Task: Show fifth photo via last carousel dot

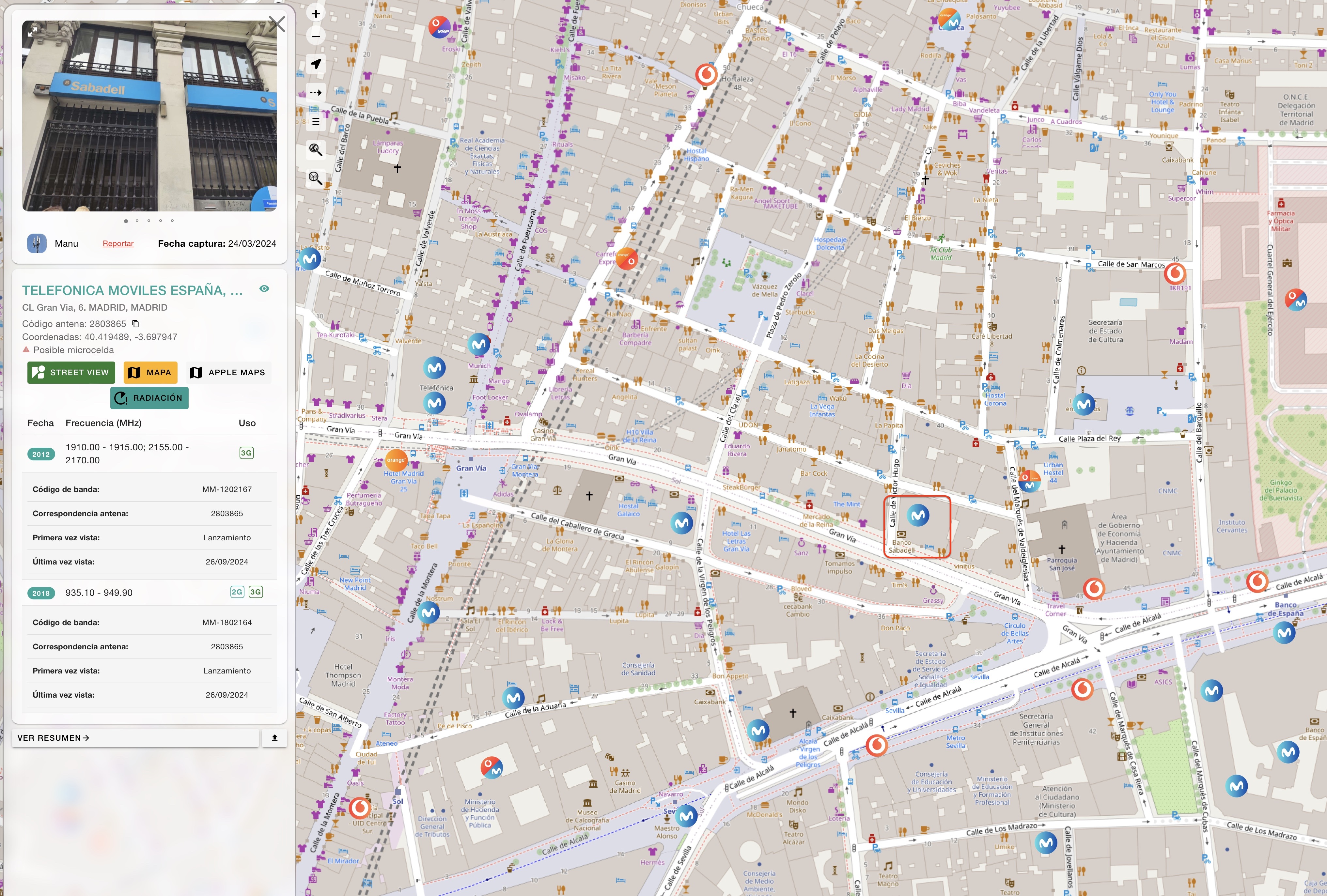Action: click(x=172, y=220)
